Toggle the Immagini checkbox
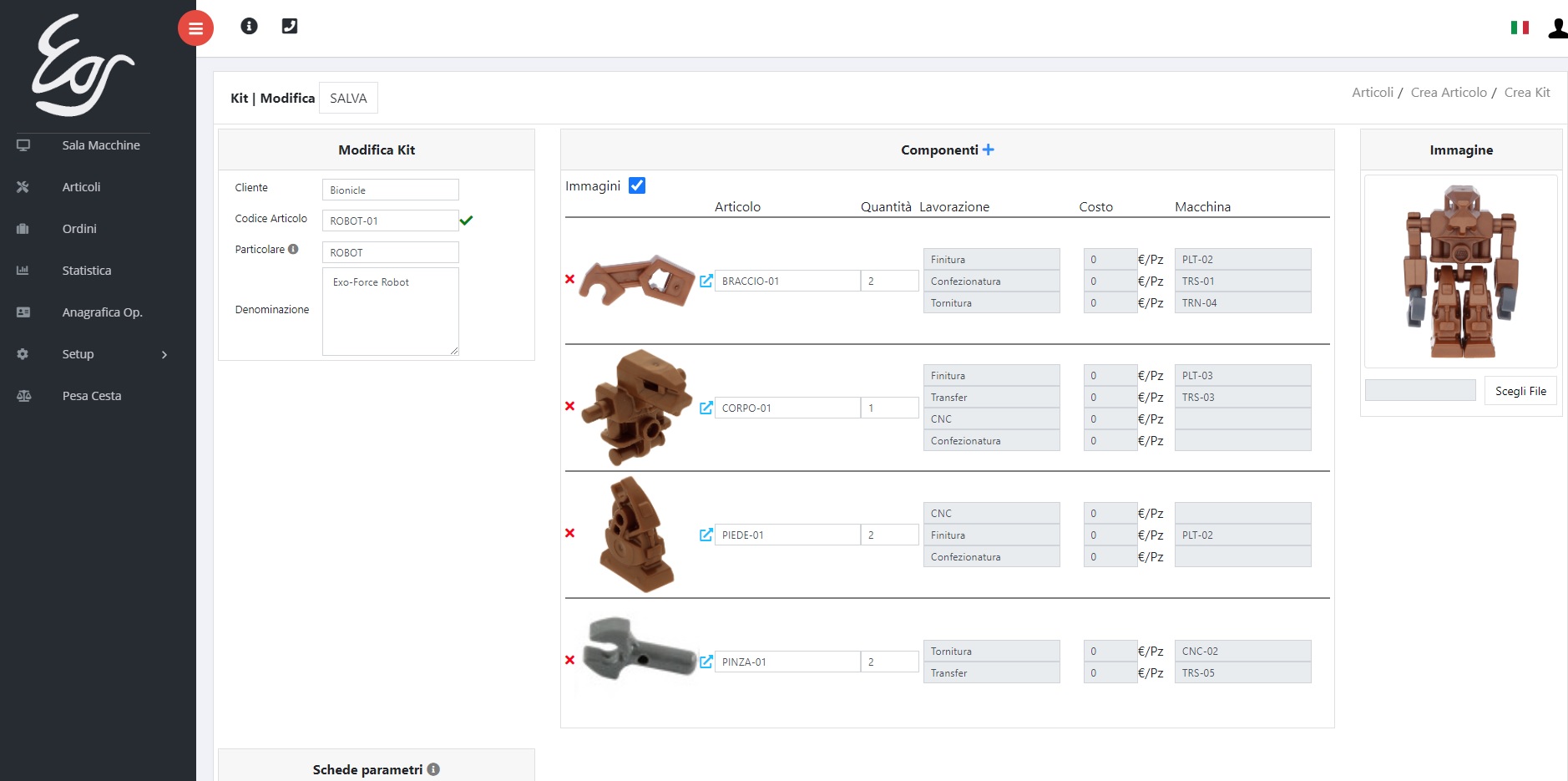This screenshot has height=781, width=1568. click(x=637, y=185)
